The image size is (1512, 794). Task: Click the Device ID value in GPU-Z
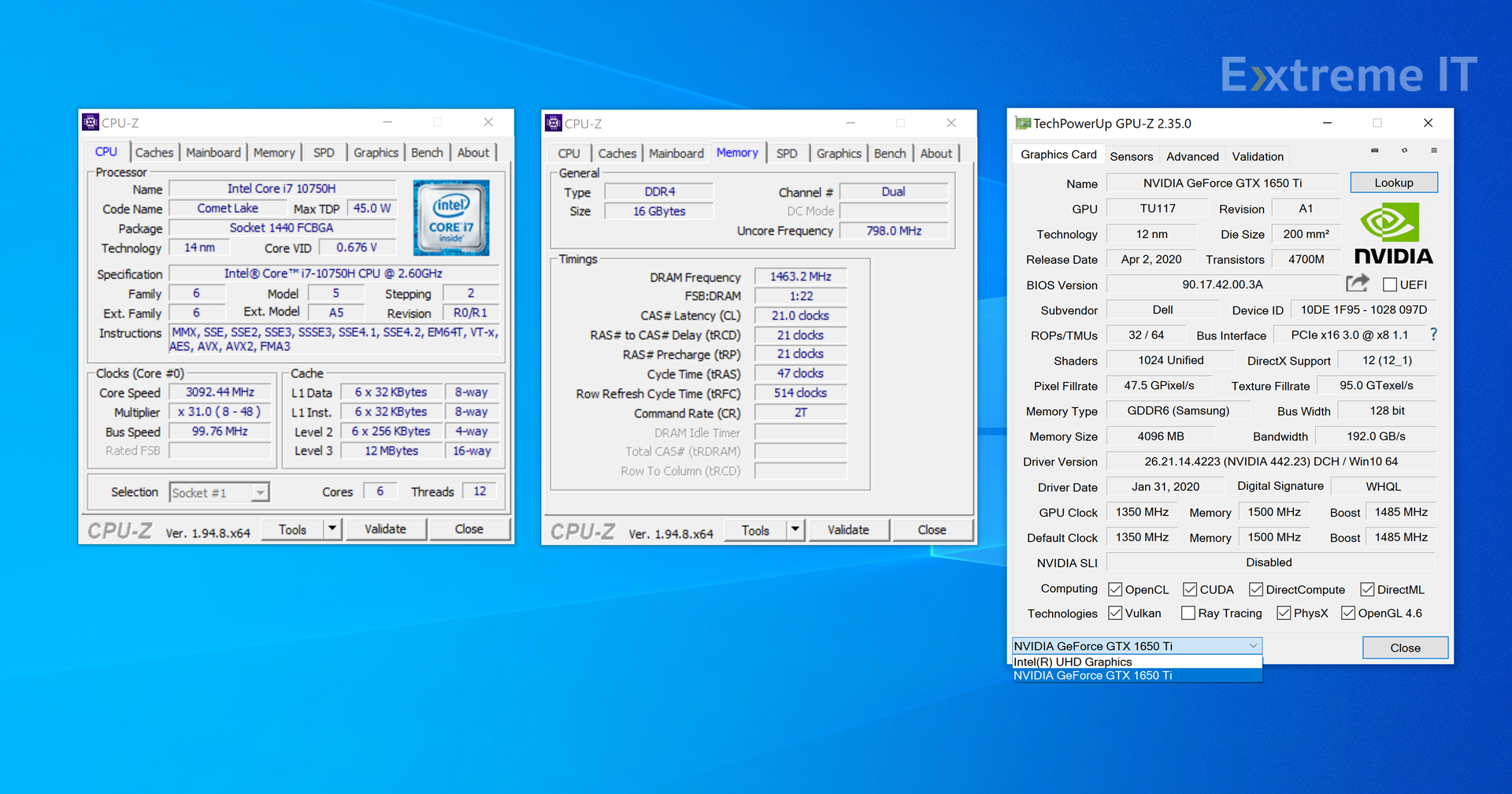pos(1364,310)
